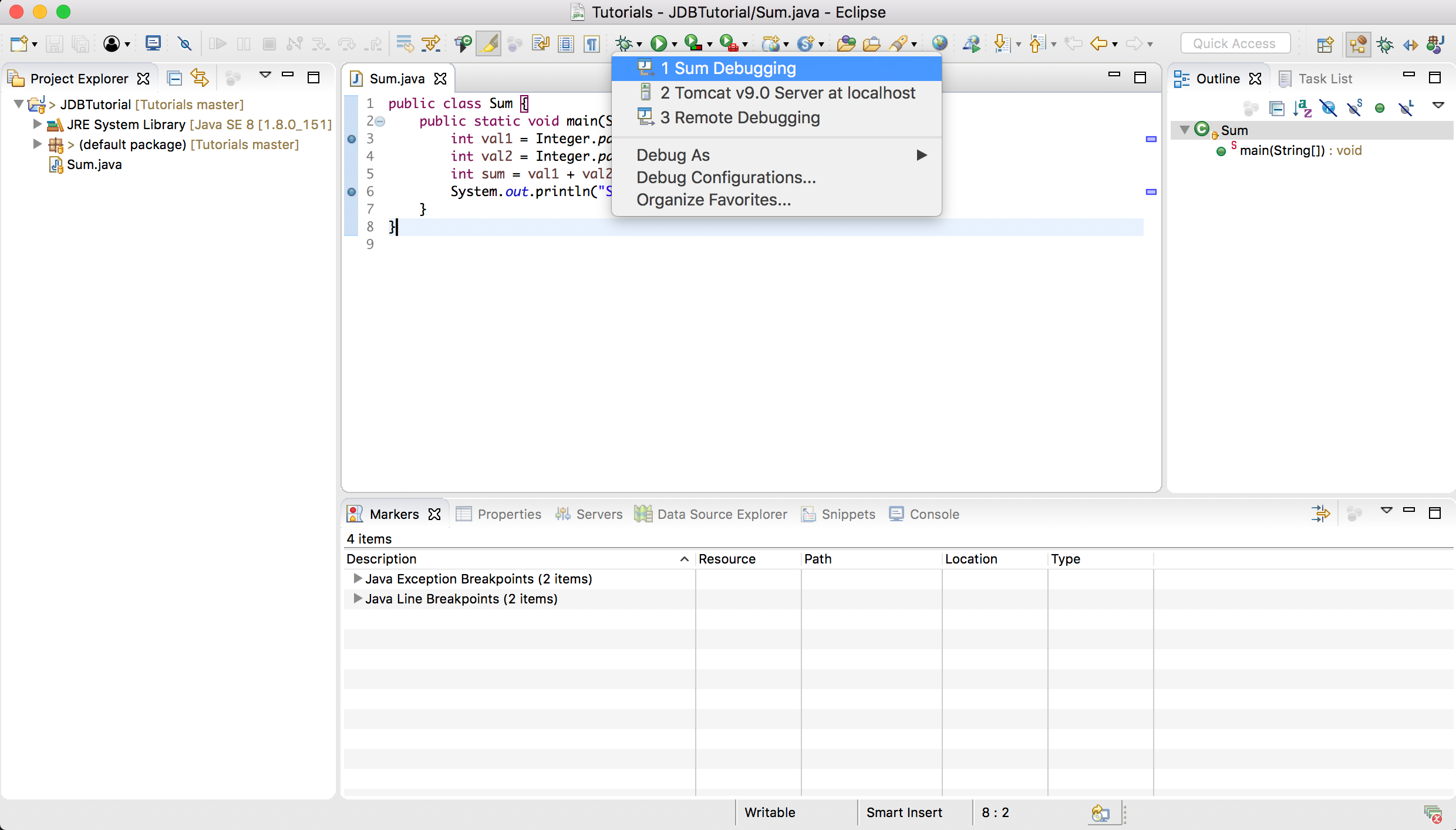Collapse the JDBTutorial project tree node
Image resolution: width=1456 pixels, height=830 pixels.
[19, 104]
